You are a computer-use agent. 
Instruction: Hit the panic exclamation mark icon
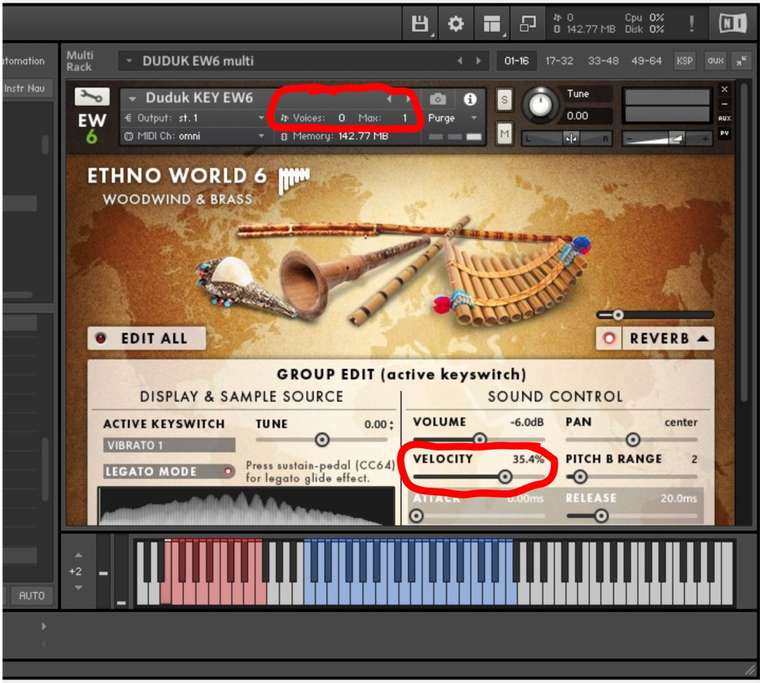pyautogui.click(x=692, y=23)
